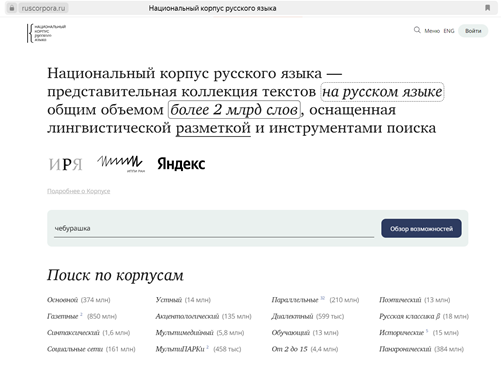This screenshot has height=367, width=502.
Task: Open the Меню header item
Action: click(x=432, y=31)
